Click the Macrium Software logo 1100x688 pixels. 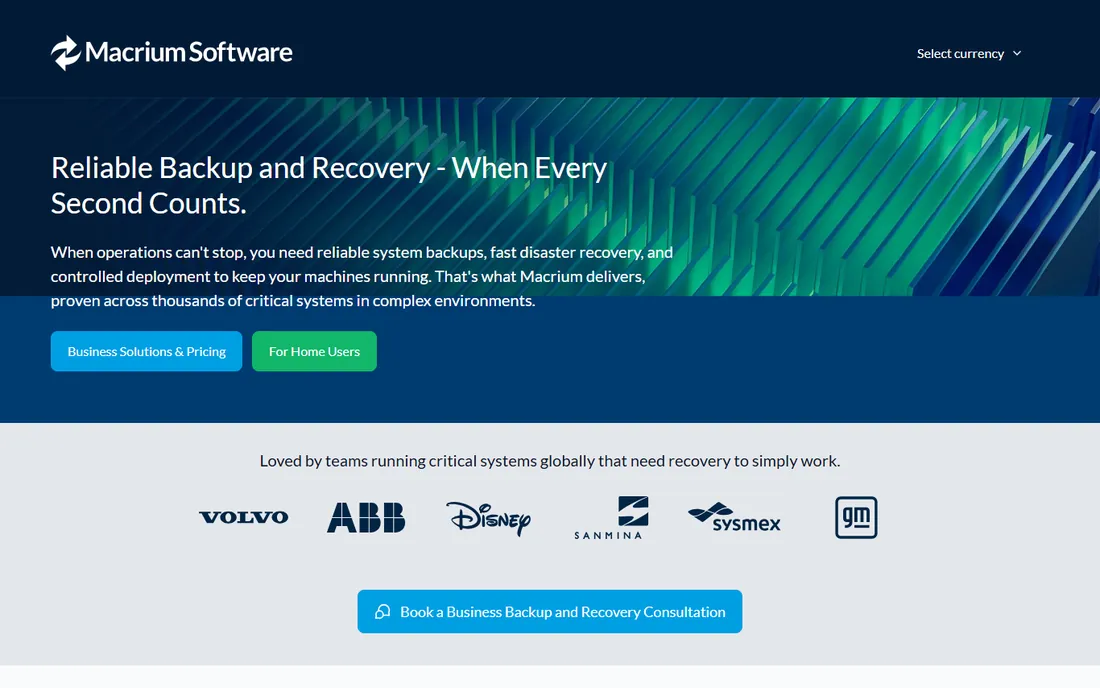click(171, 53)
